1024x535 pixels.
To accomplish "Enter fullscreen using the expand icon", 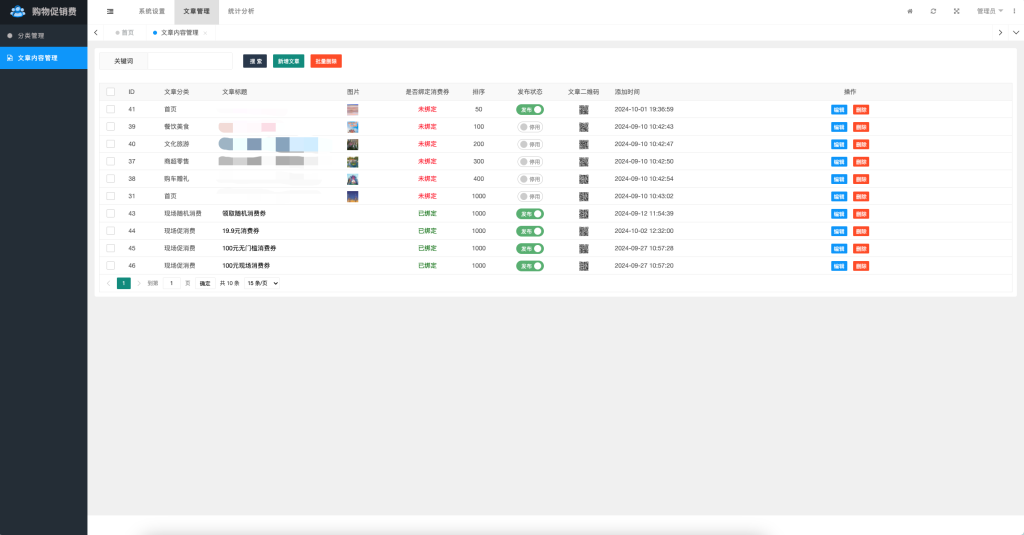I will pos(956,11).
